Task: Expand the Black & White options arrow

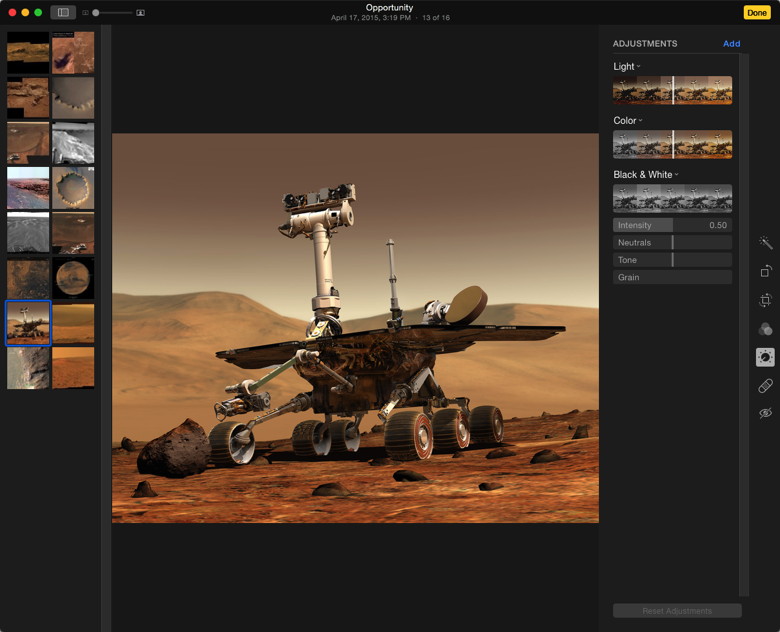Action: pyautogui.click(x=677, y=175)
